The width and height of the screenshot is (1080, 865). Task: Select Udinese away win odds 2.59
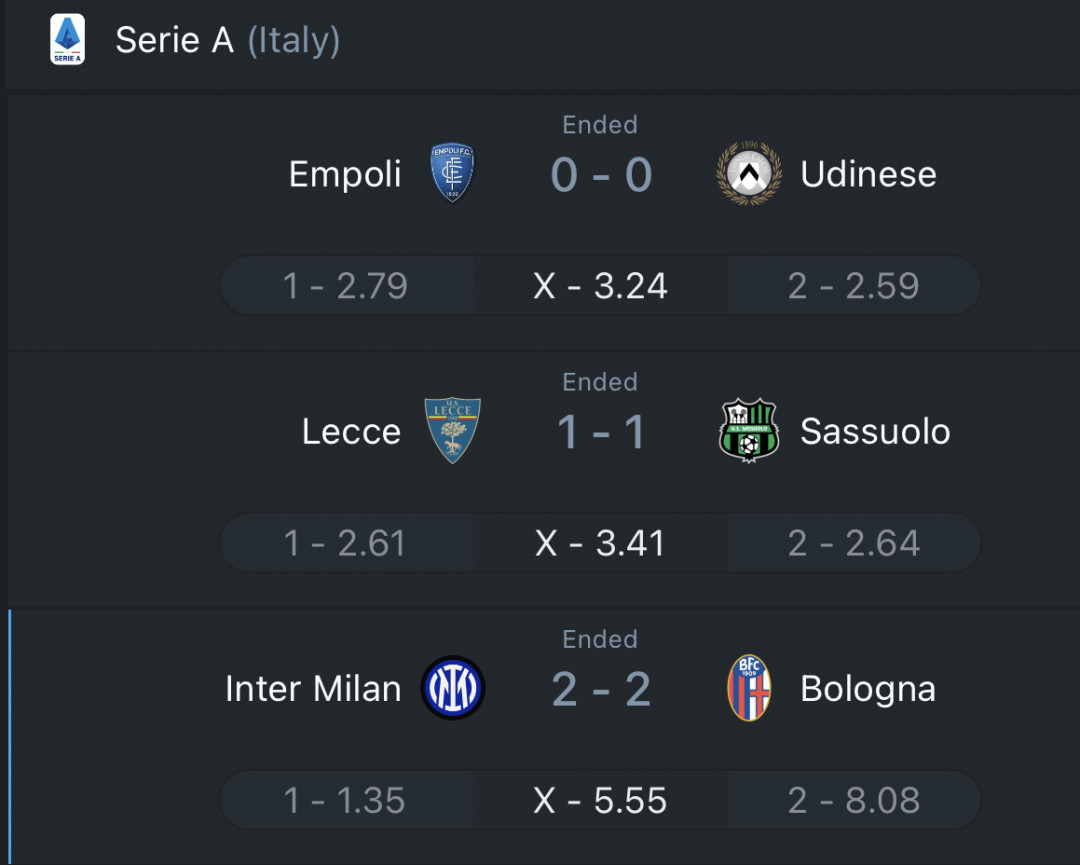pyautogui.click(x=854, y=286)
